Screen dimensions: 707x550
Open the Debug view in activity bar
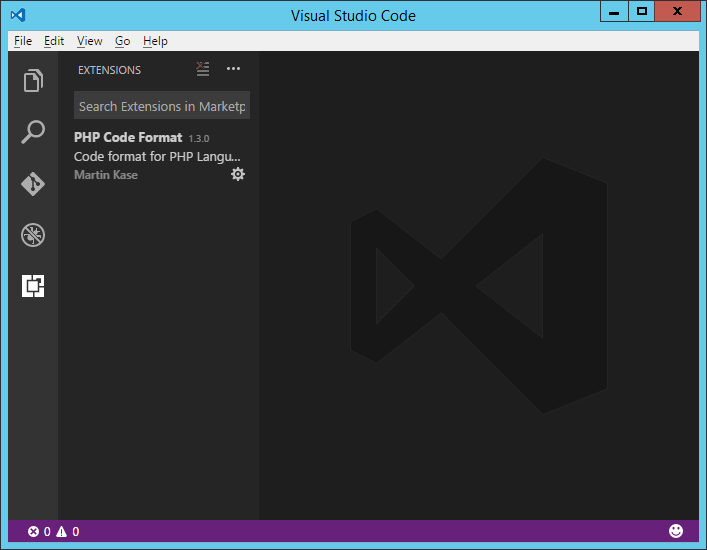pyautogui.click(x=33, y=235)
